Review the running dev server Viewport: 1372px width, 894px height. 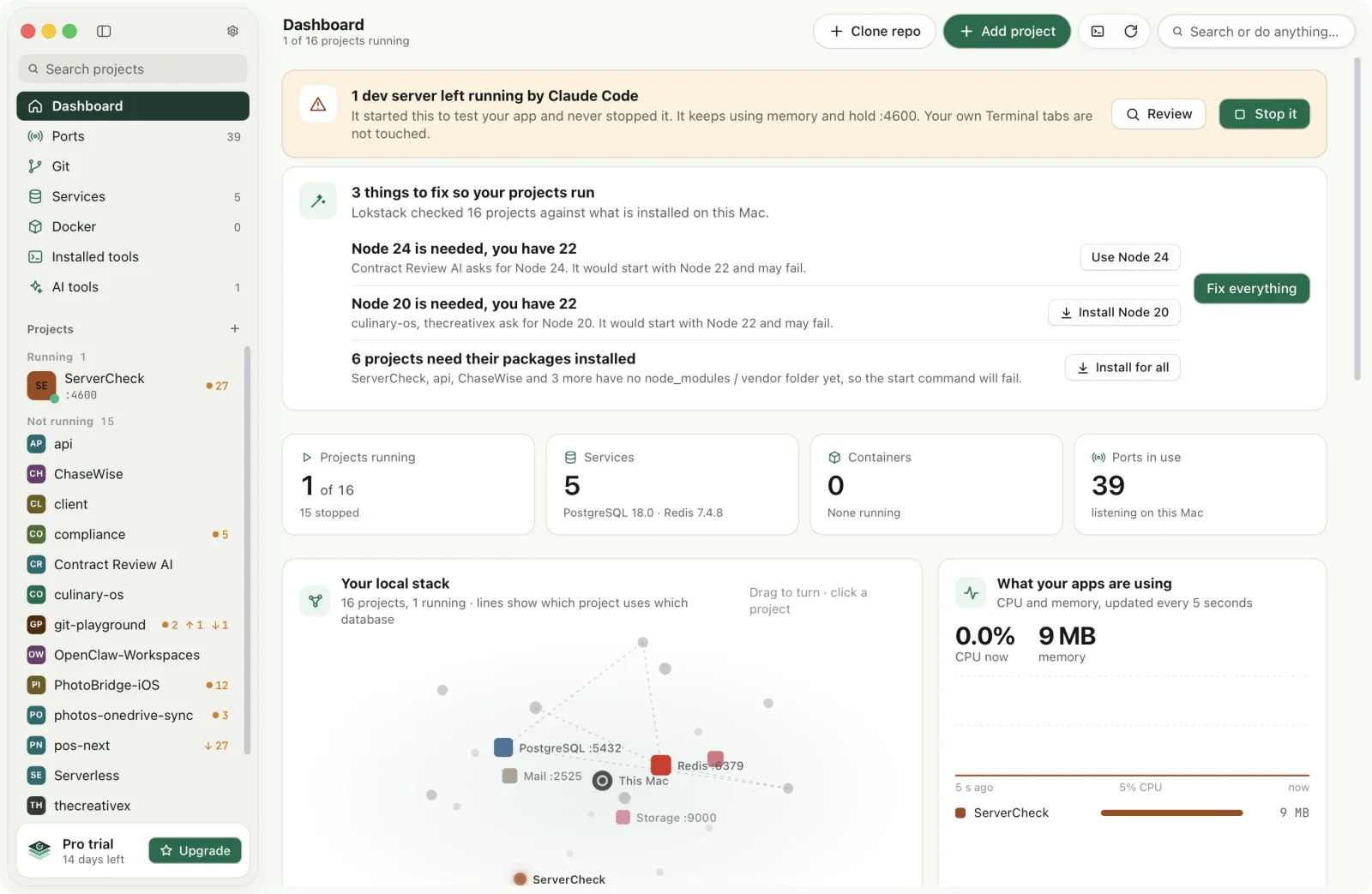point(1158,114)
